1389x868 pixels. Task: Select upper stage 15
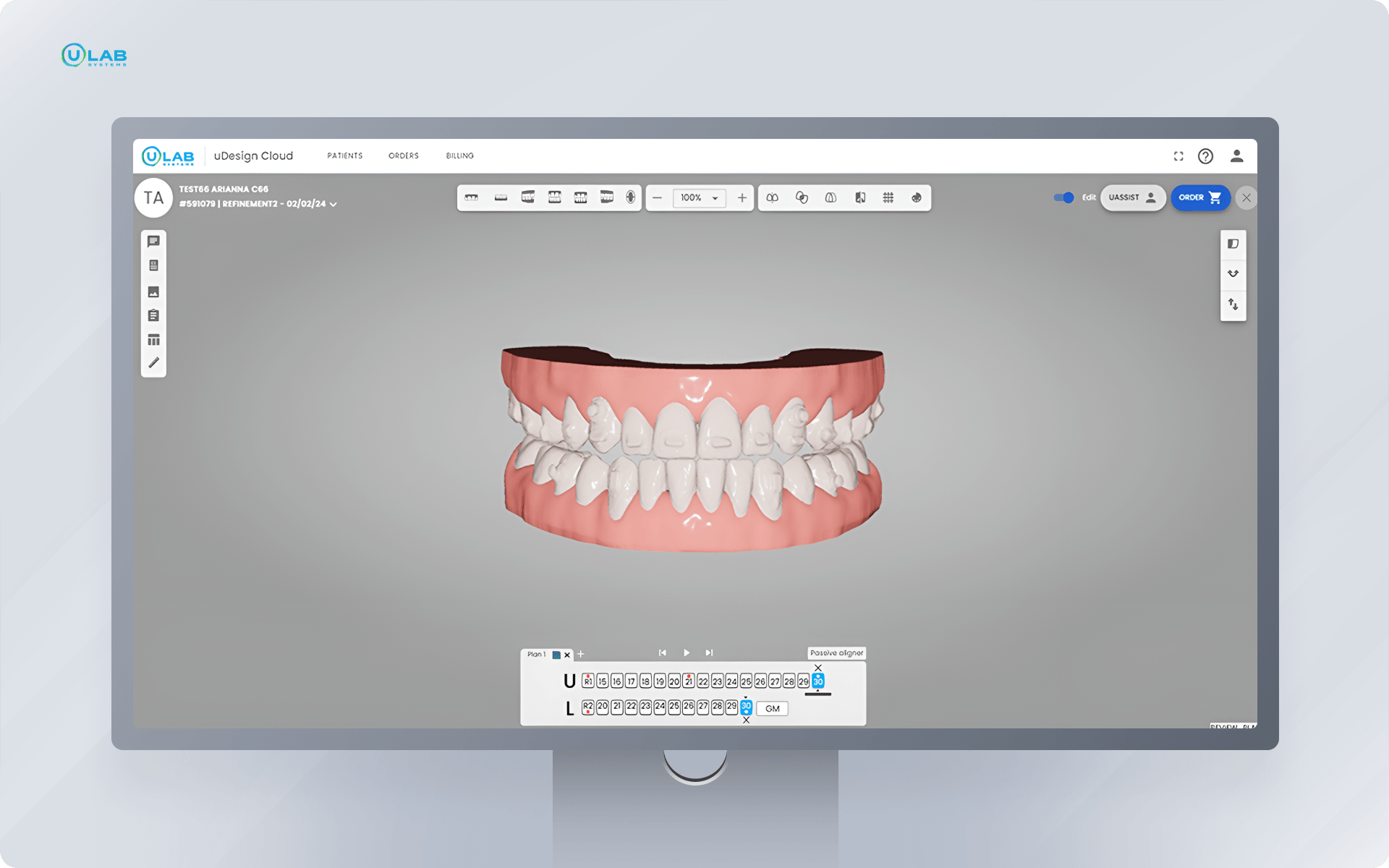[x=603, y=681]
